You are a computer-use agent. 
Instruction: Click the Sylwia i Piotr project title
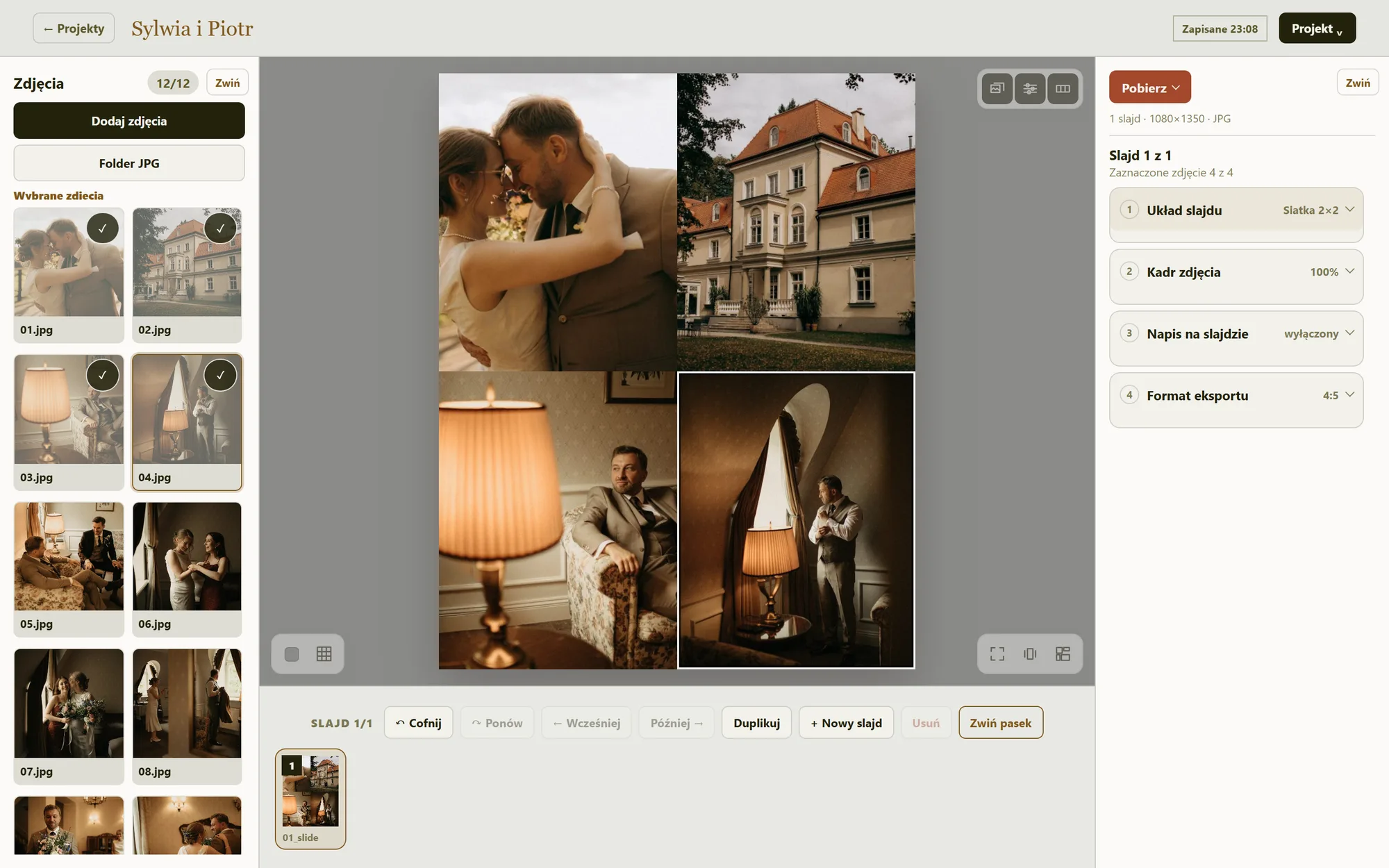click(192, 28)
